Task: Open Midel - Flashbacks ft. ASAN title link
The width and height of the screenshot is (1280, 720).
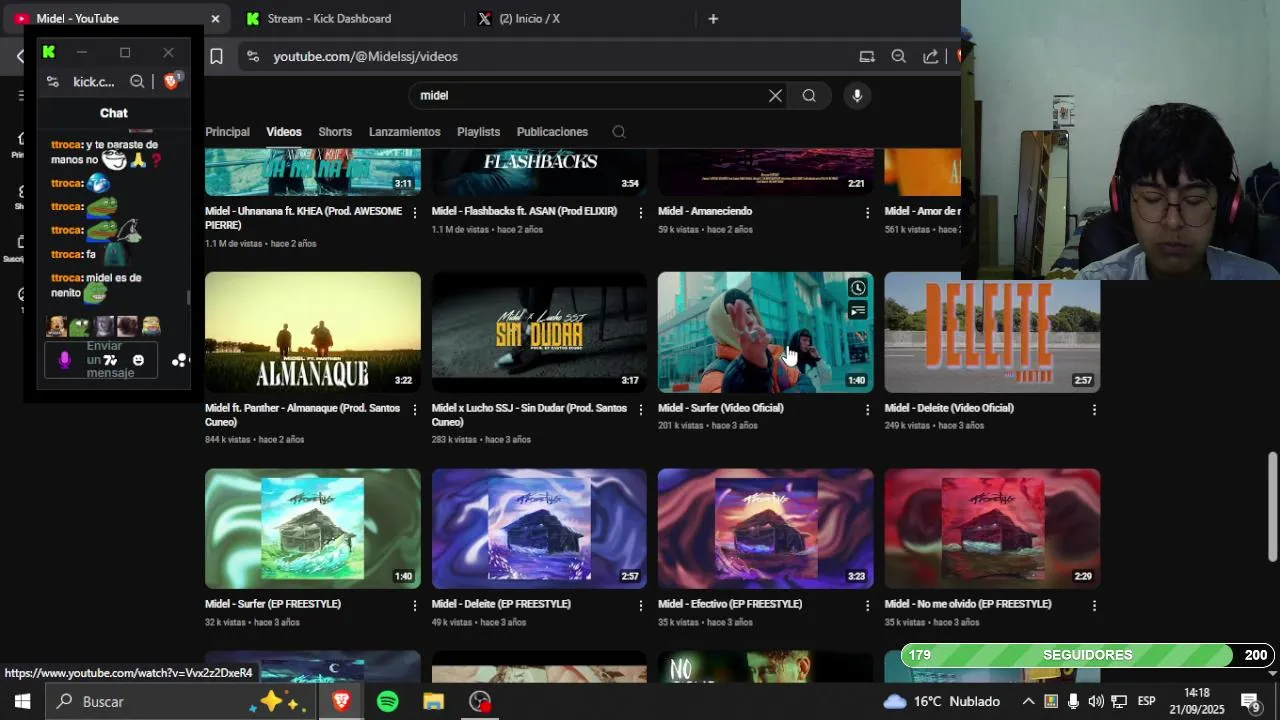Action: click(524, 211)
